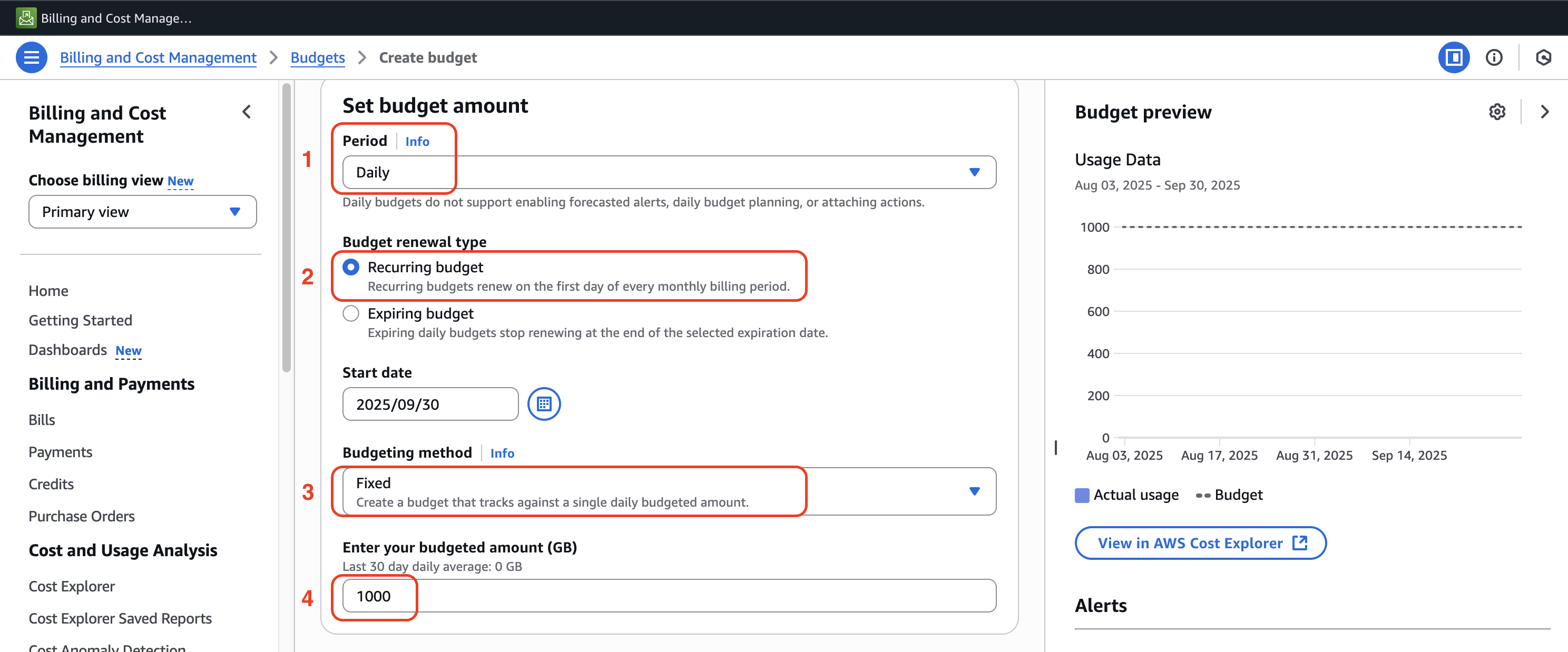Viewport: 1568px width, 652px height.
Task: Open Bills in the sidebar menu
Action: (42, 420)
